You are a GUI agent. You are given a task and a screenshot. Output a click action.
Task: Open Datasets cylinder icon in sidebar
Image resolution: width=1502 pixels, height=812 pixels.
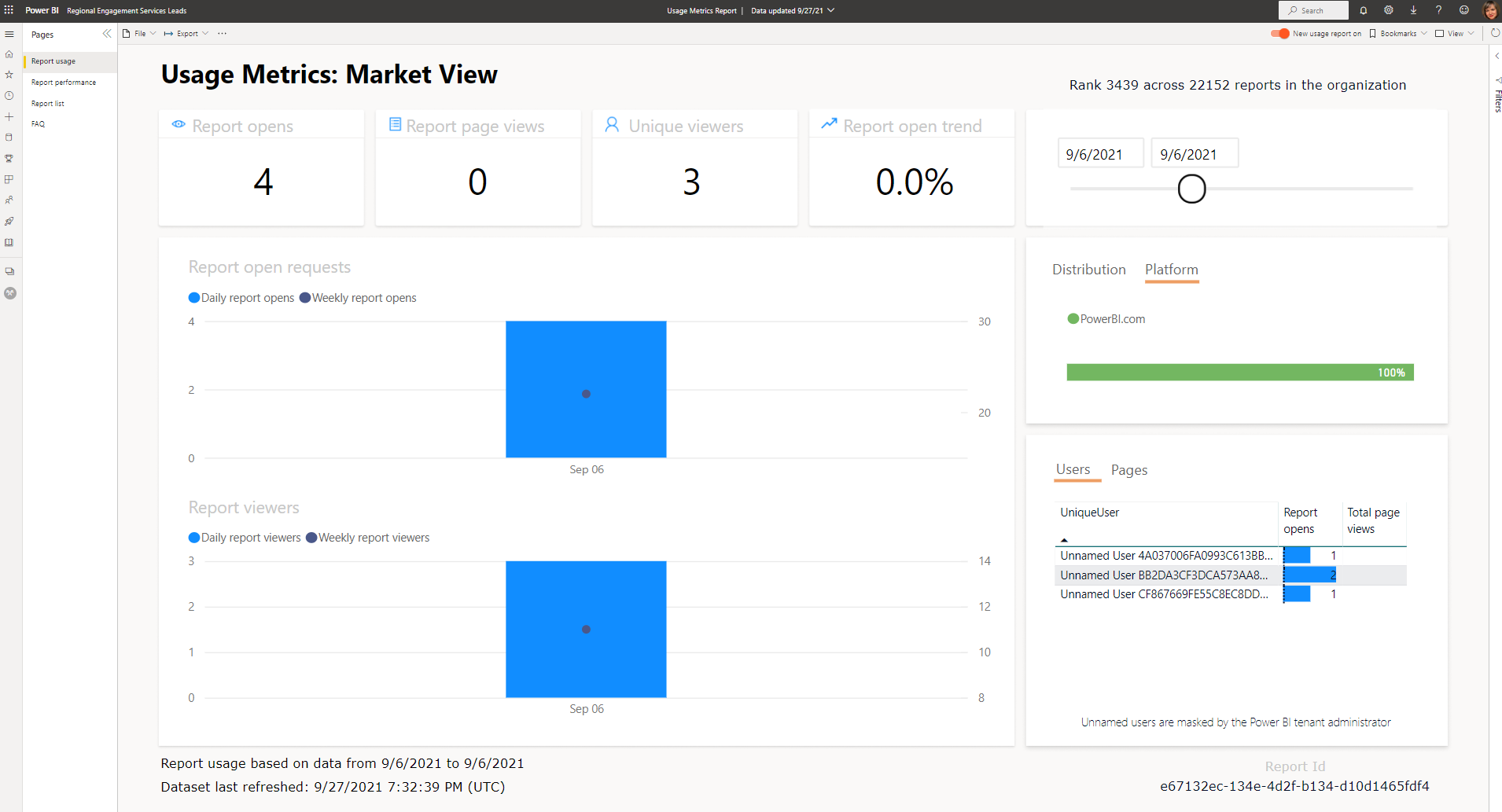pos(9,138)
